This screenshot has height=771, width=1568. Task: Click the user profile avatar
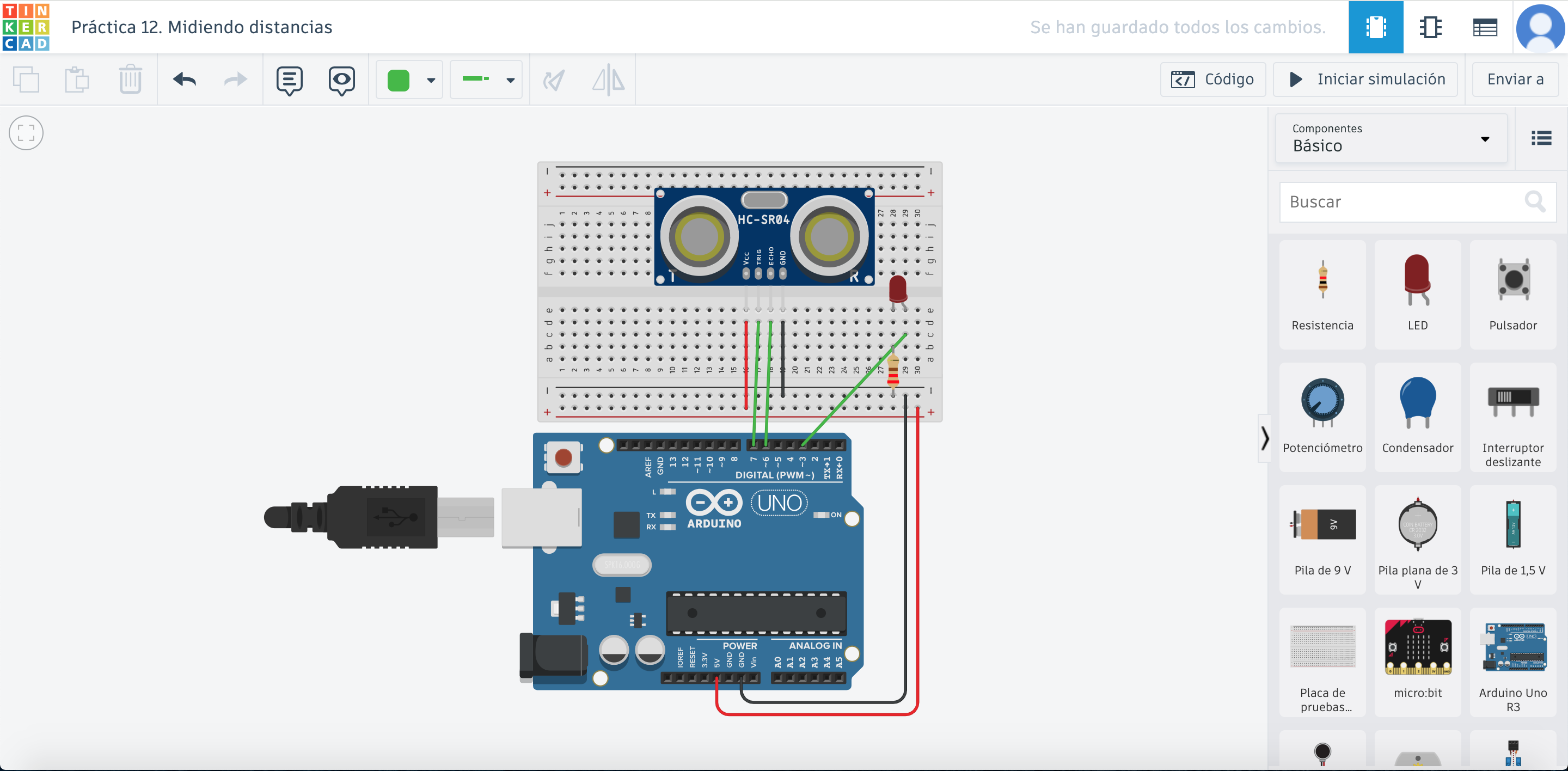click(x=1540, y=27)
